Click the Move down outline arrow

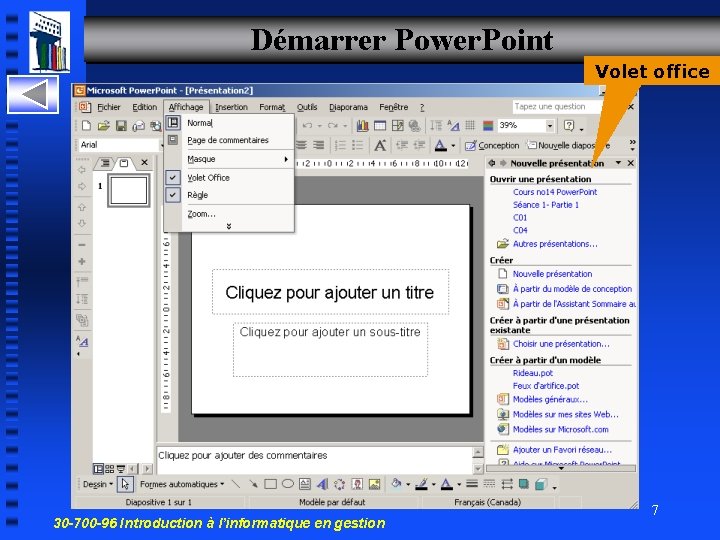point(82,224)
